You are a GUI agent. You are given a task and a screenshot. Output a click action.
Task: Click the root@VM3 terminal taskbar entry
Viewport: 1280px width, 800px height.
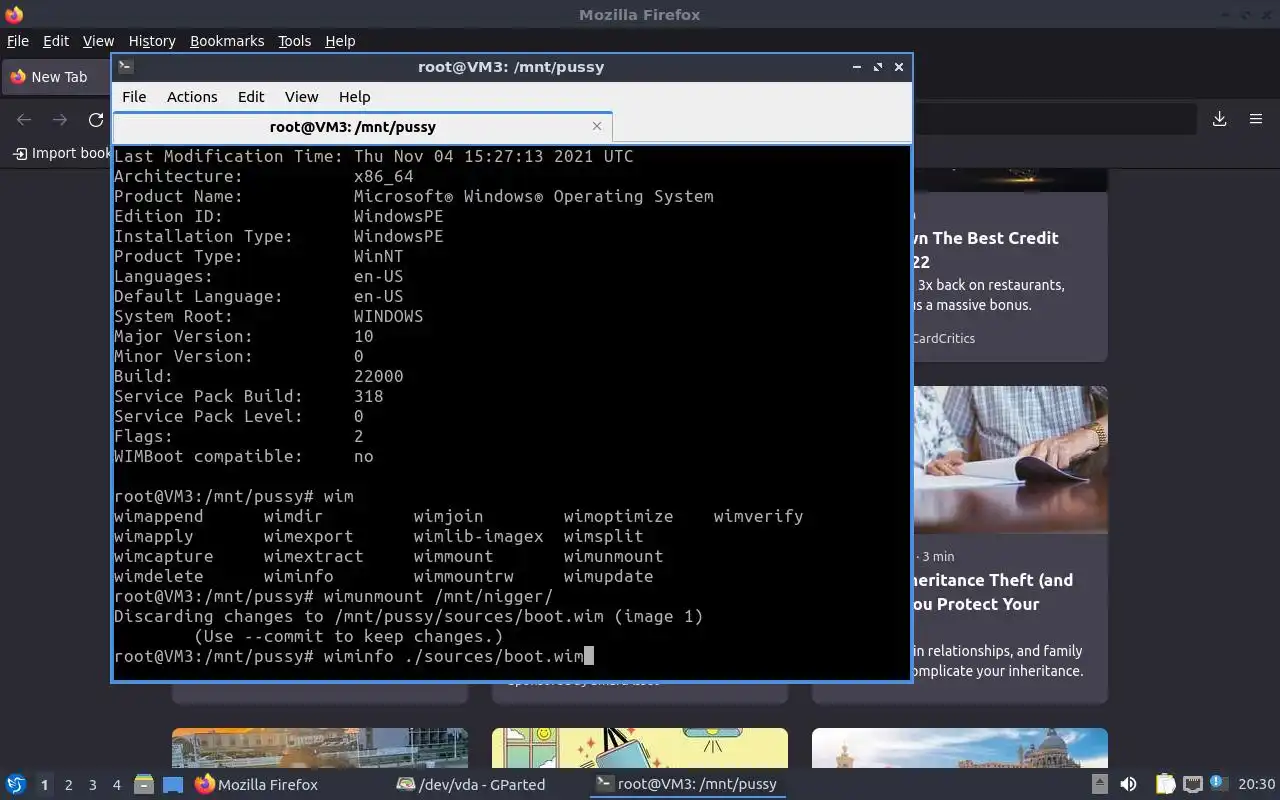(x=686, y=784)
